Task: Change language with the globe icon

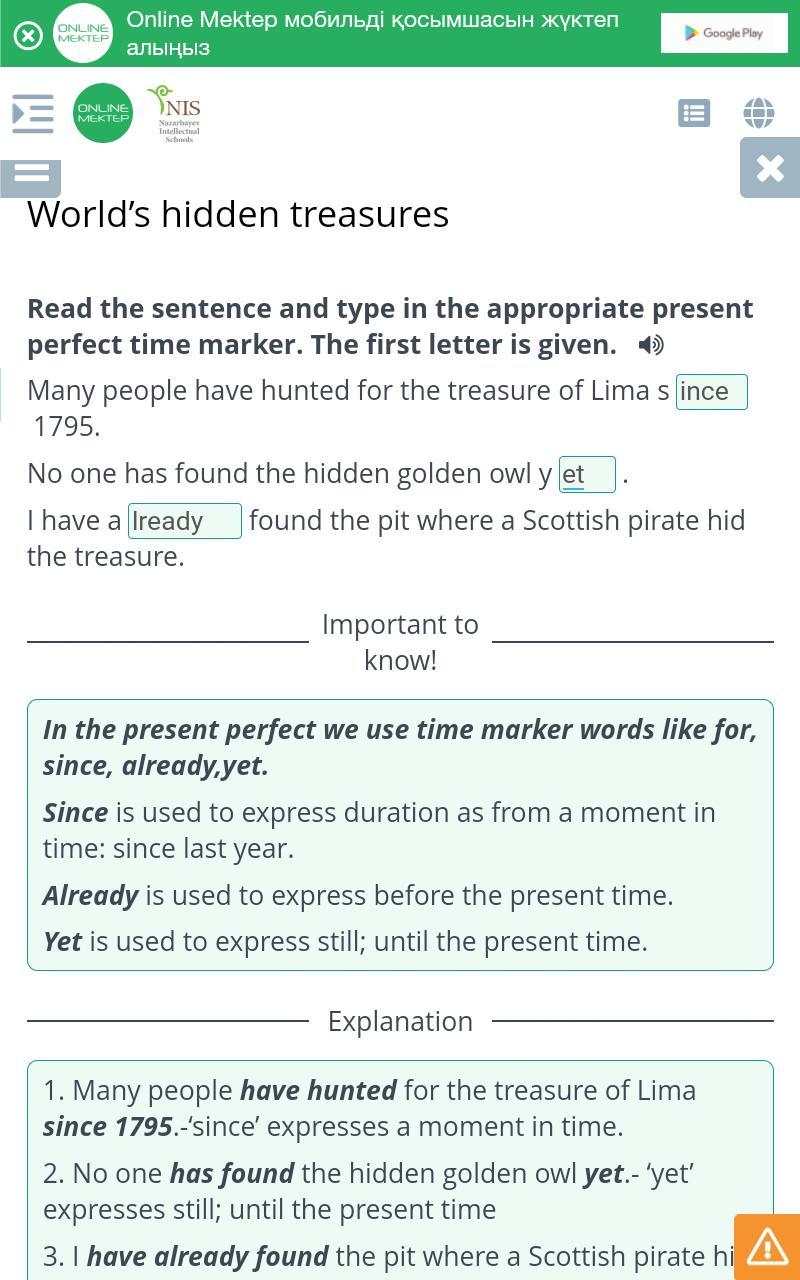Action: (x=759, y=113)
